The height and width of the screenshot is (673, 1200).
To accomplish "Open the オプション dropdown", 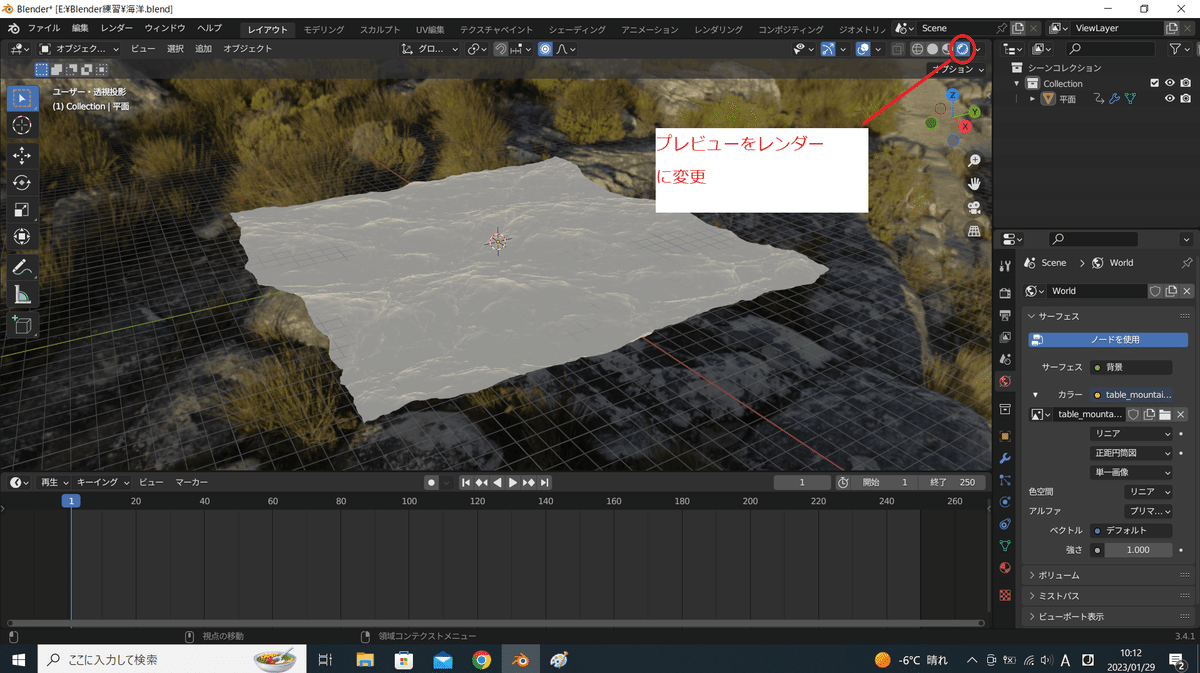I will pos(955,69).
